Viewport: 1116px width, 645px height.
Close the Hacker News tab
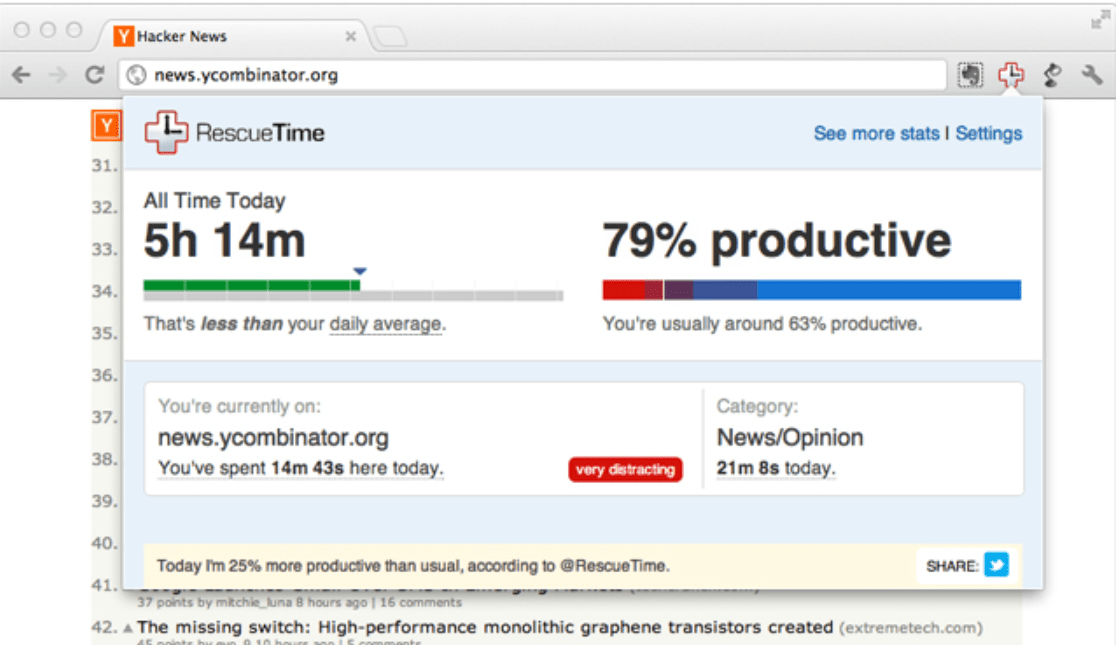[350, 36]
